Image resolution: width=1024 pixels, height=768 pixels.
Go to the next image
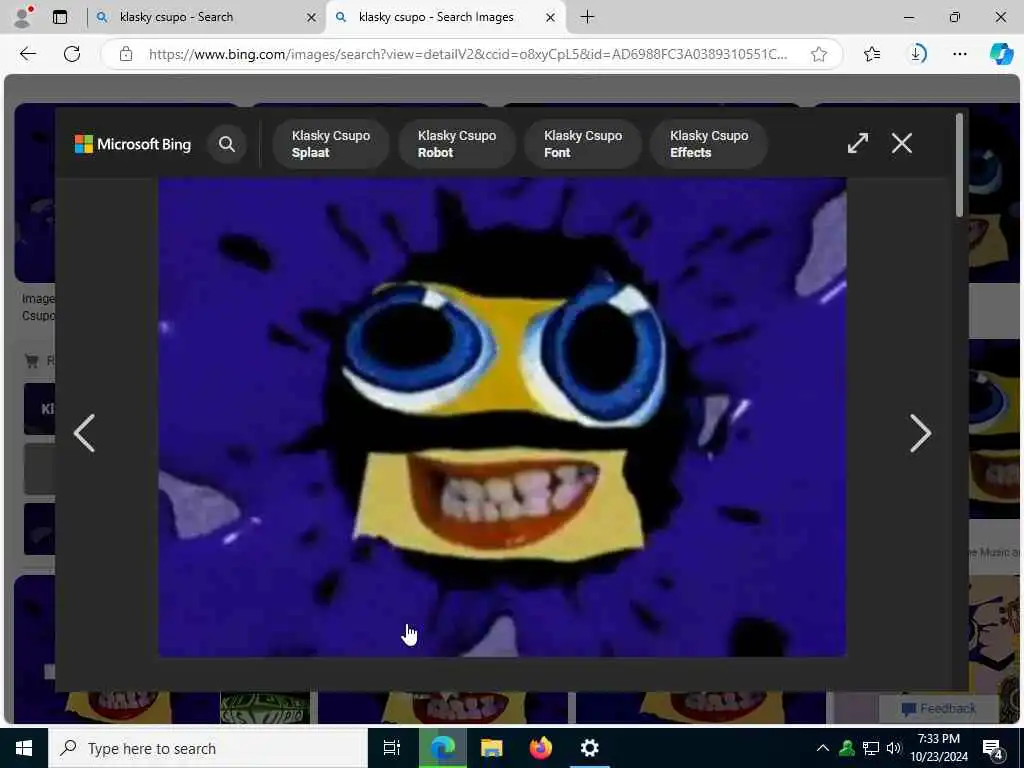920,433
